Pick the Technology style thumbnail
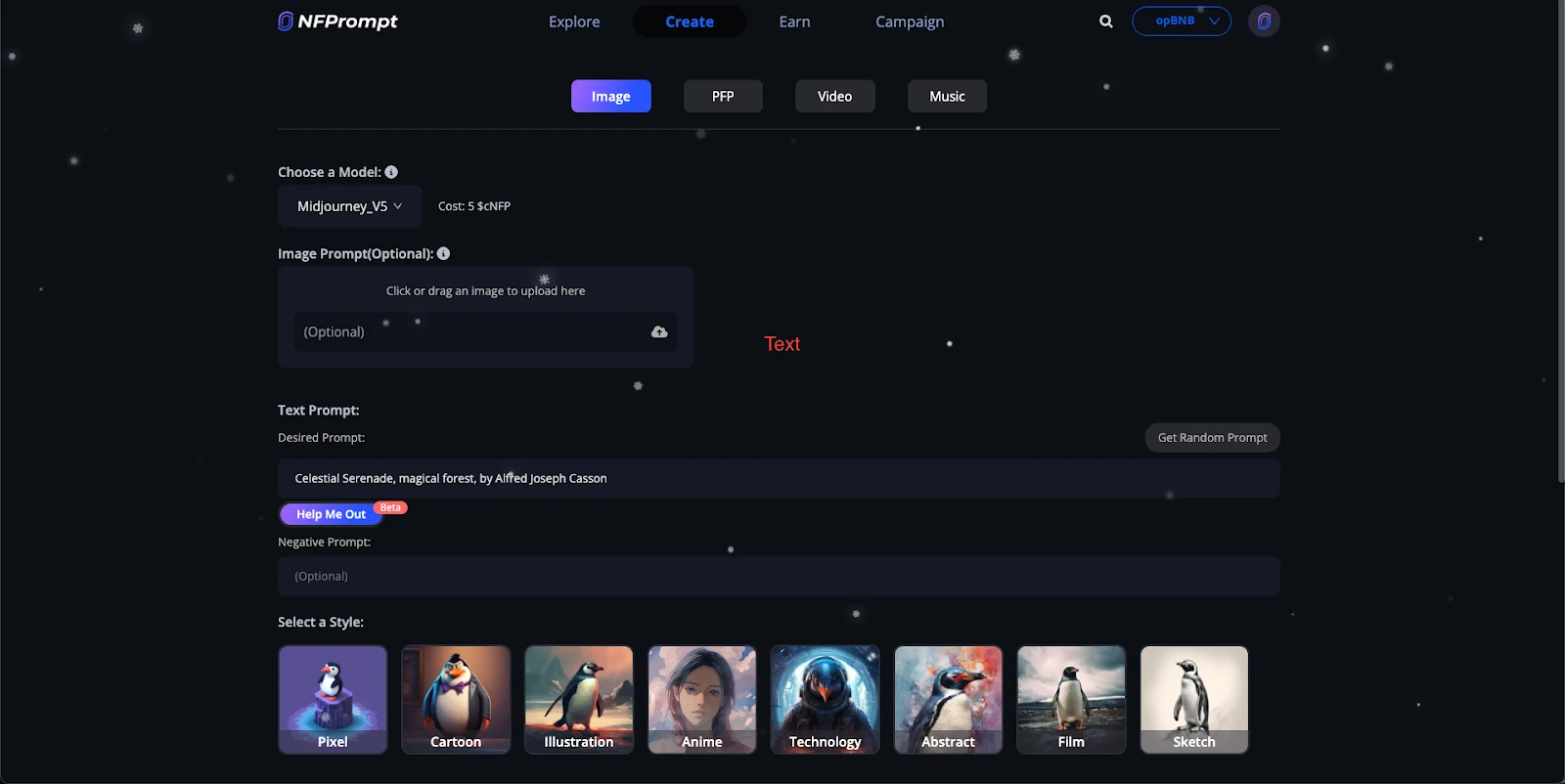Viewport: 1565px width, 784px height. pos(825,699)
